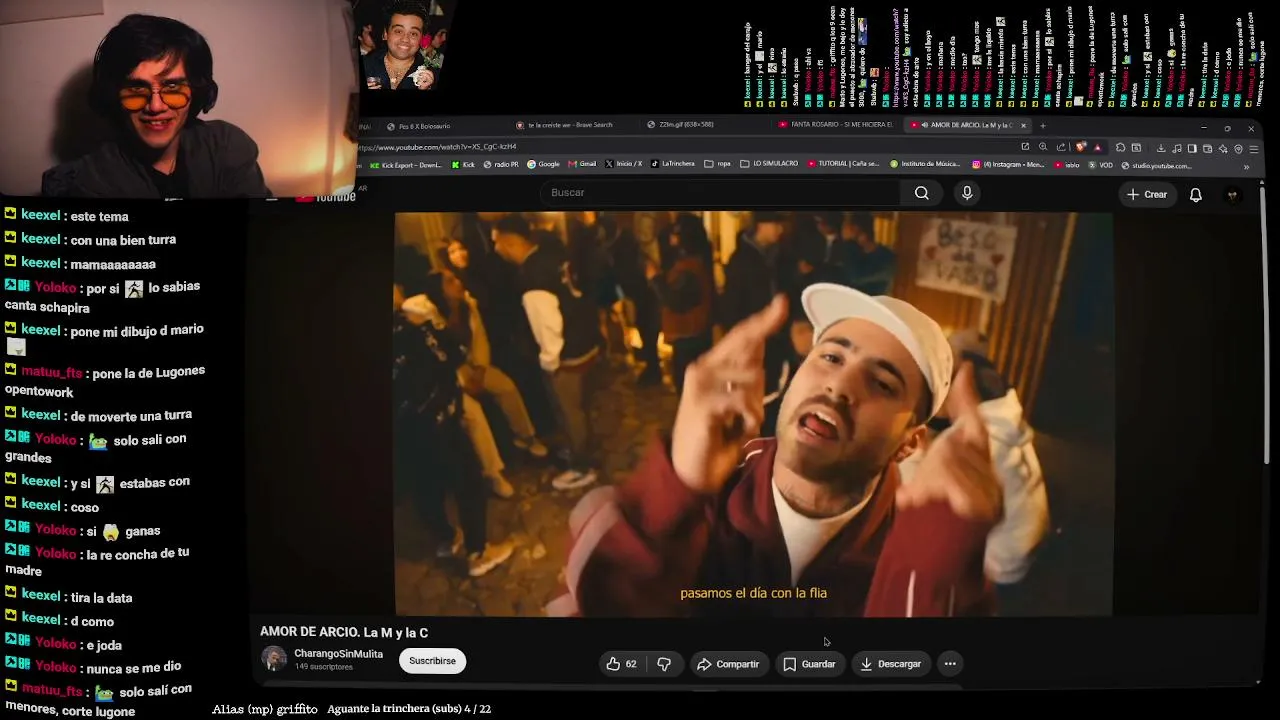1280x720 pixels.
Task: Click the YouTube Buscar search field
Action: coord(720,193)
